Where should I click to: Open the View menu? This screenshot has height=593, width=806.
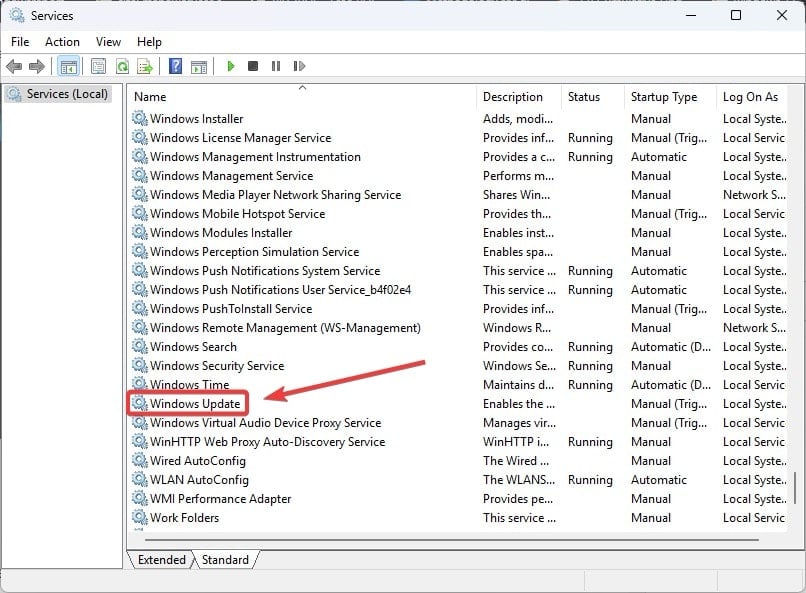pos(108,42)
